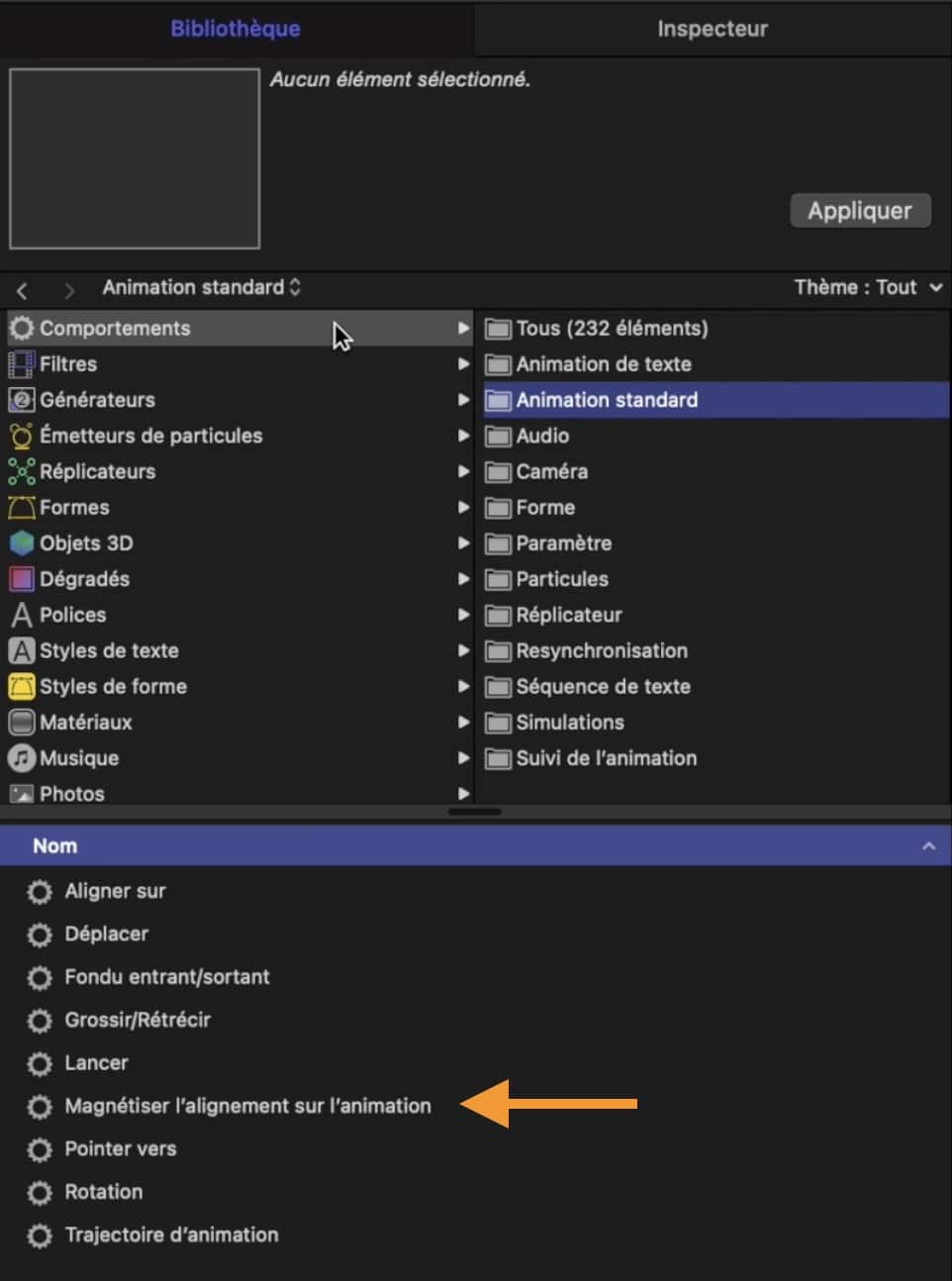Click the Styles de forme icon
The height and width of the screenshot is (1281, 952).
tap(21, 686)
